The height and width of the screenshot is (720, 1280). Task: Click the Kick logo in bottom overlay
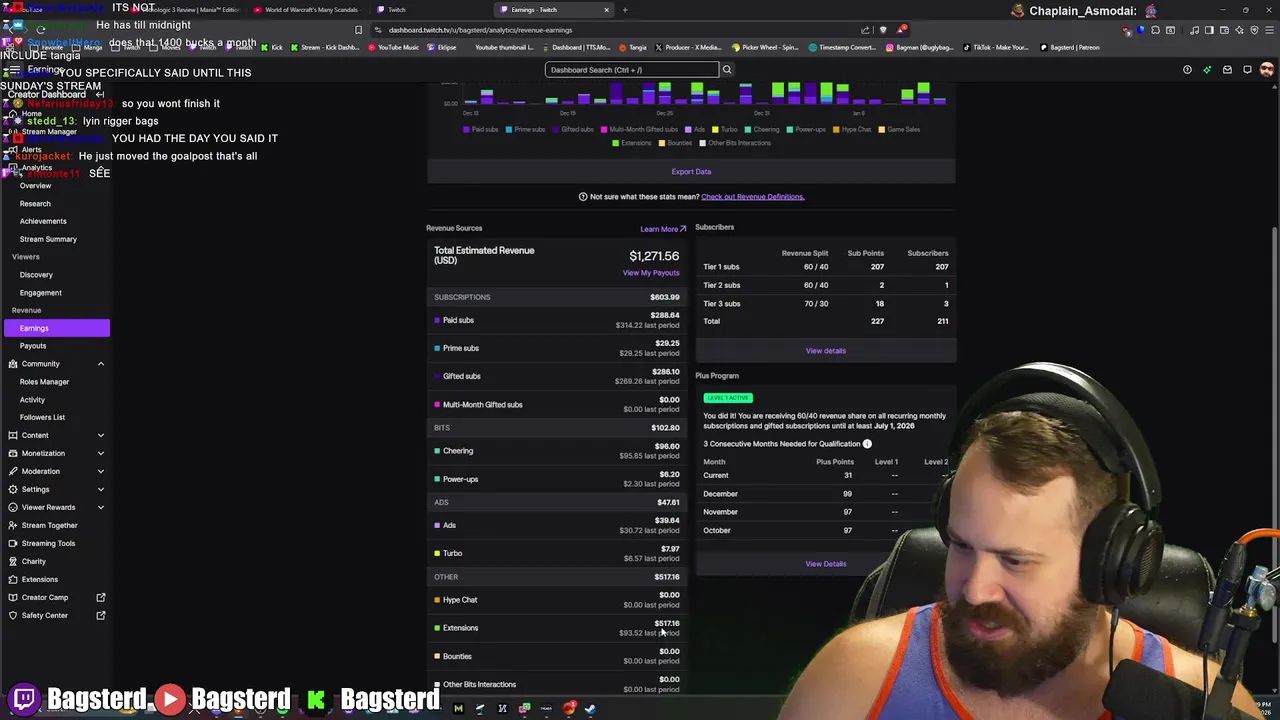pyautogui.click(x=316, y=699)
